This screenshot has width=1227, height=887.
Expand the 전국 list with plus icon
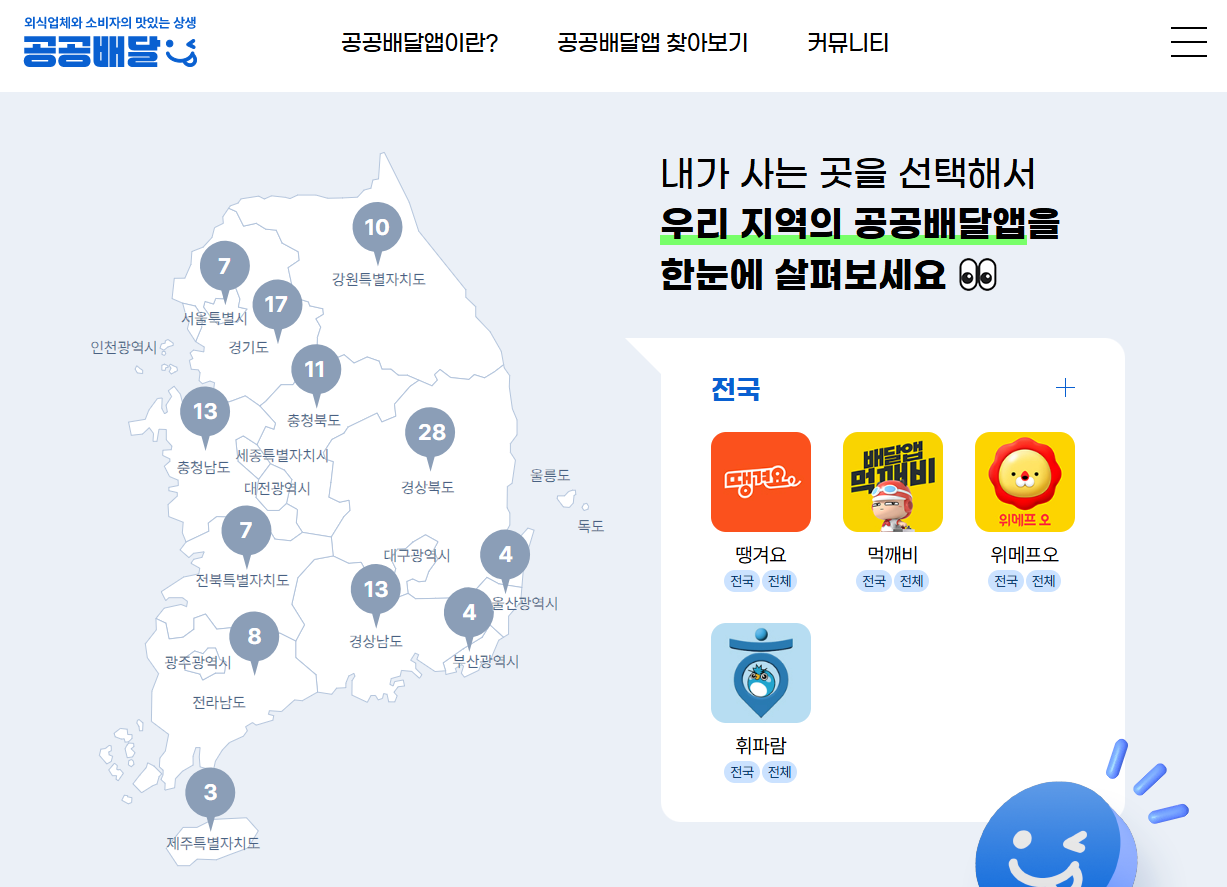(1065, 388)
